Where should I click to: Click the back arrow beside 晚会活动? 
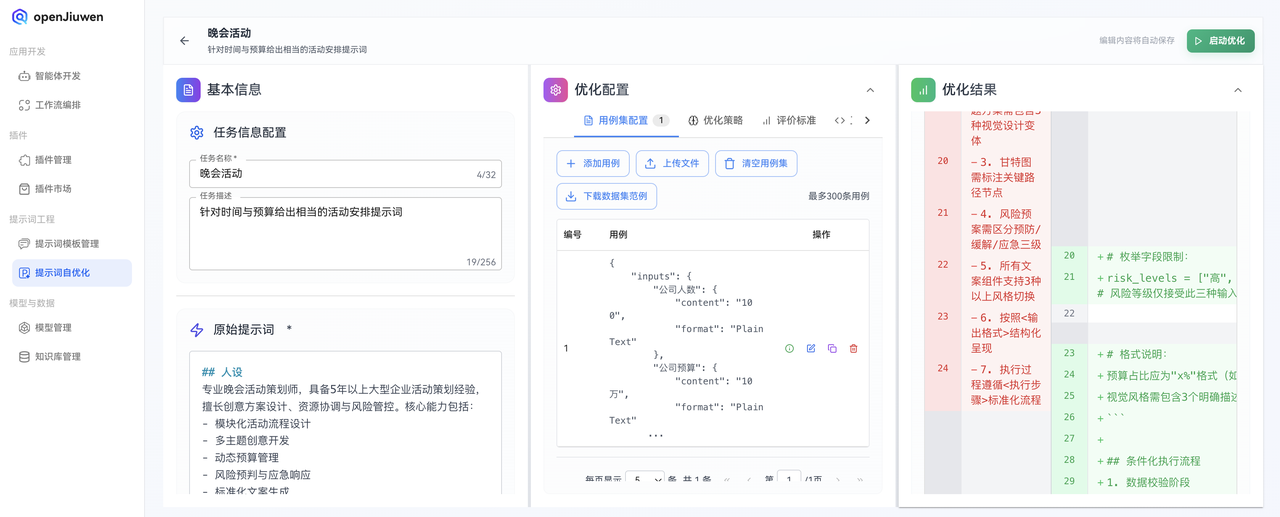click(x=184, y=41)
